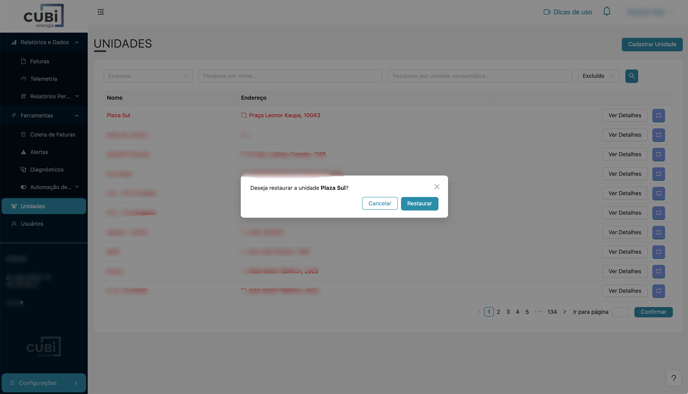Click previous page arrow
688x394 pixels.
479,312
